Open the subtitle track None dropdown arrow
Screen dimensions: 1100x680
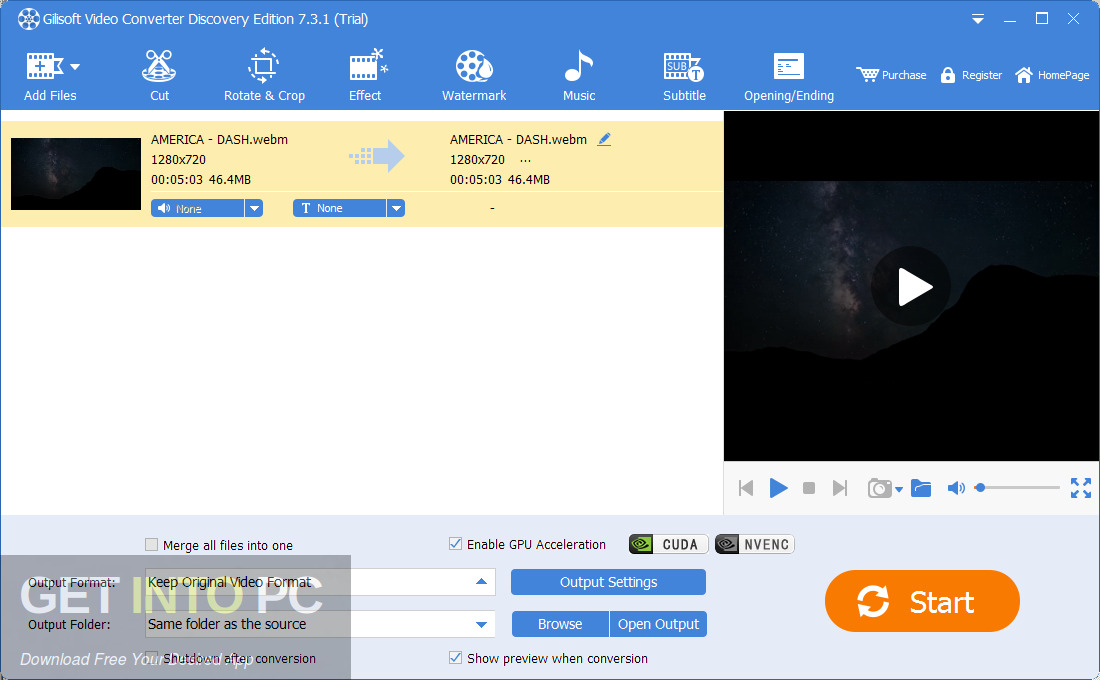pyautogui.click(x=396, y=208)
